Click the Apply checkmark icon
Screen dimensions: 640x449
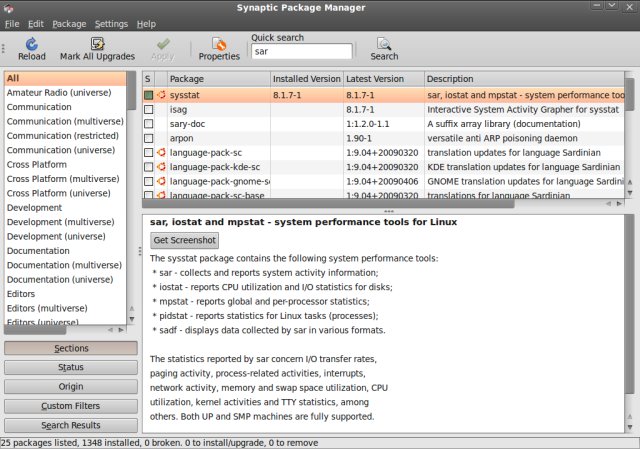pos(163,44)
